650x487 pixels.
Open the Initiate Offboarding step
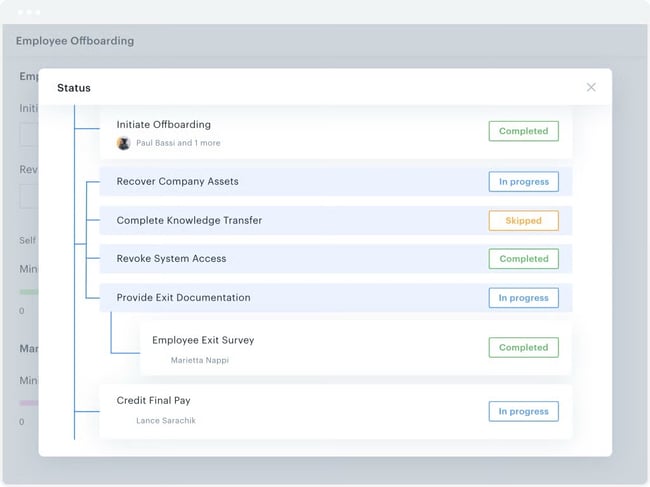336,133
